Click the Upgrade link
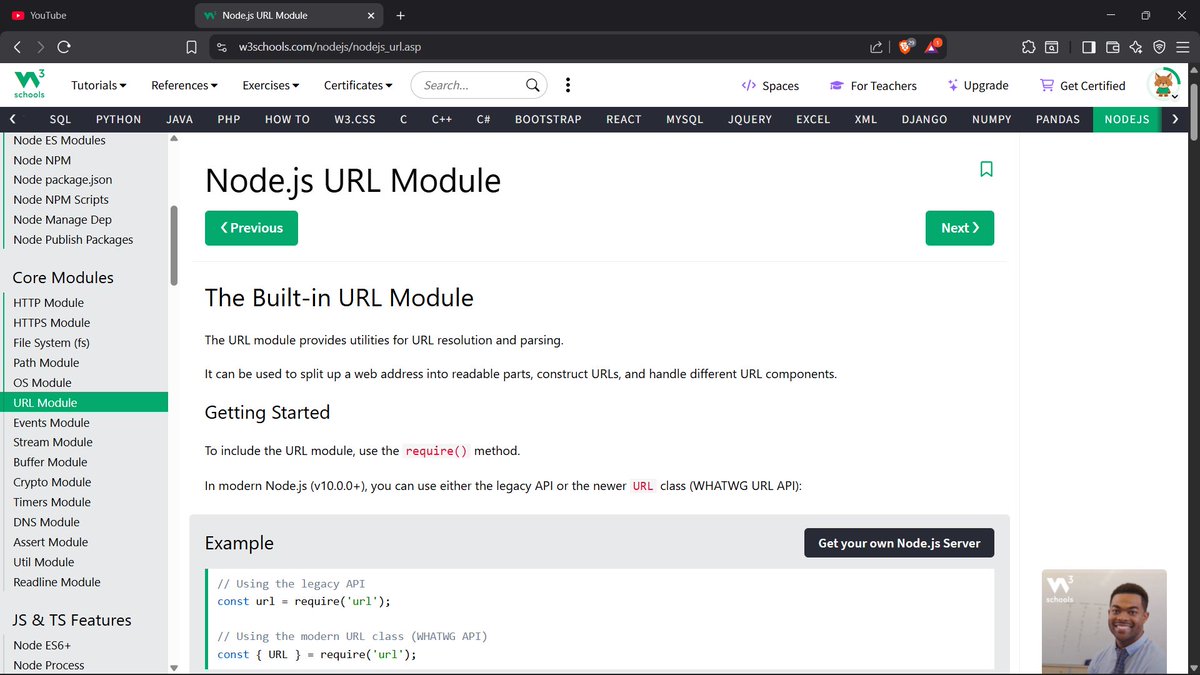The image size is (1200, 675). (978, 86)
